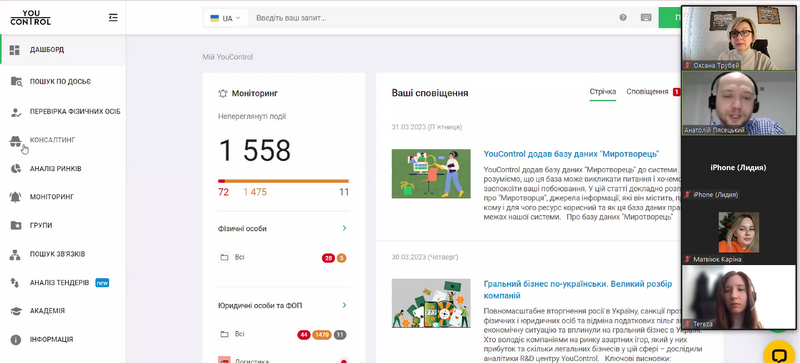
Task: Select Tereza's video tile
Action: pyautogui.click(x=739, y=297)
